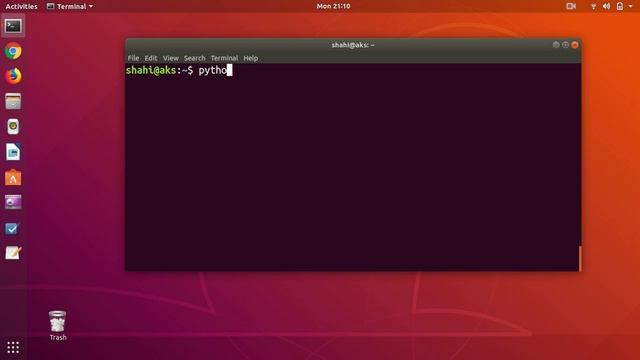Click the typed 'pytho' command text
The image size is (640, 360).
pos(213,71)
